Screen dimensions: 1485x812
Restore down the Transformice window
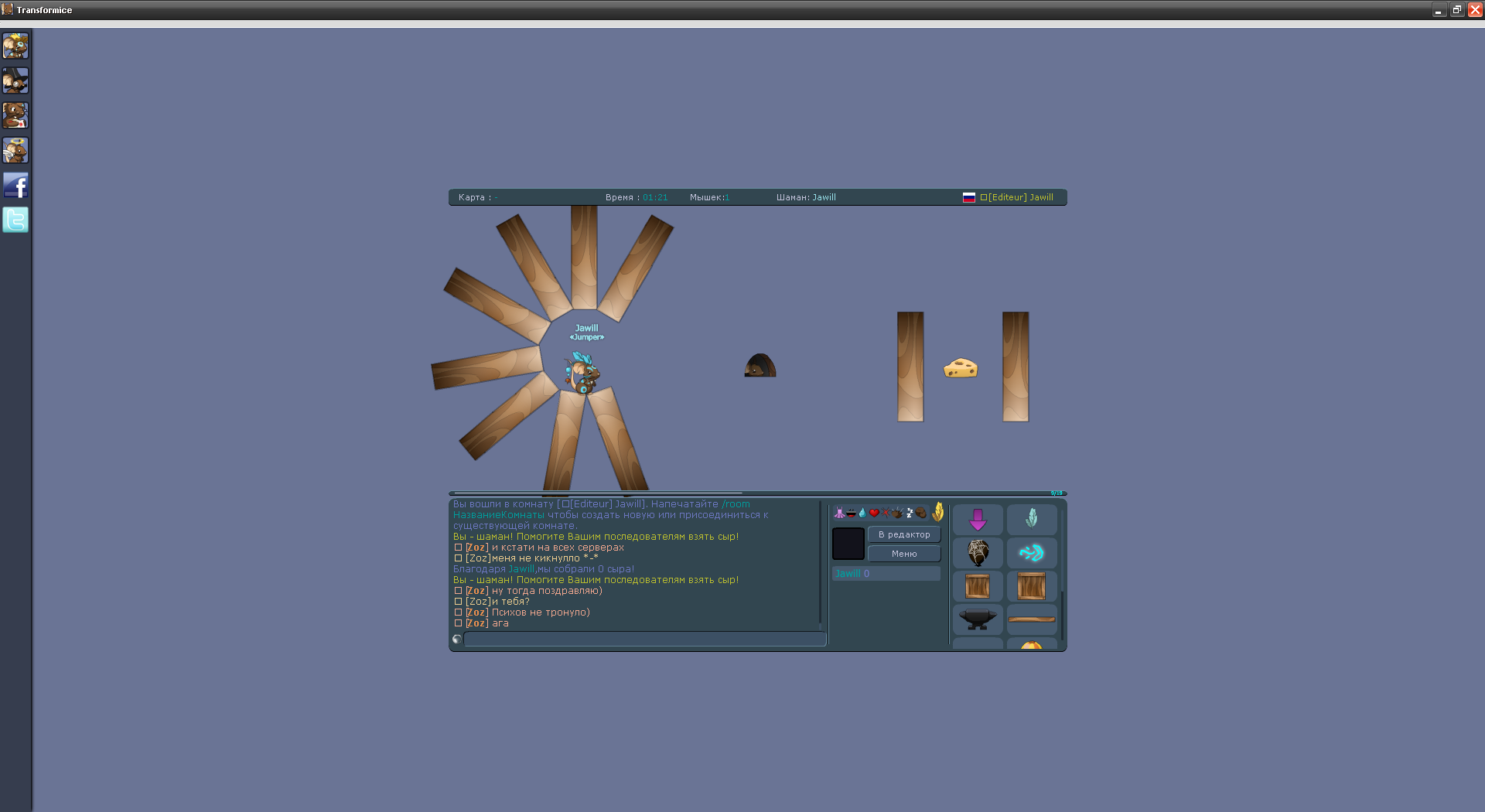click(1457, 10)
